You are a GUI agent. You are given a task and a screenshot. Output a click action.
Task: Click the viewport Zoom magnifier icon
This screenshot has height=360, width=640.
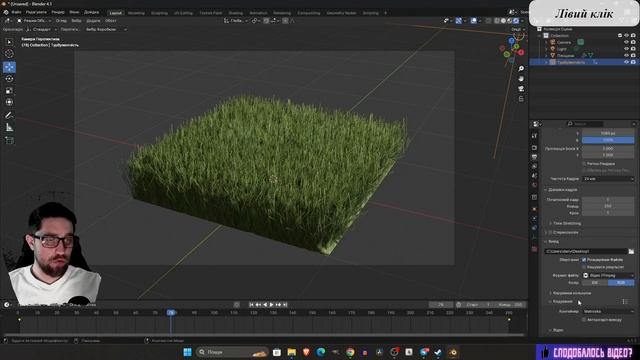[x=521, y=69]
